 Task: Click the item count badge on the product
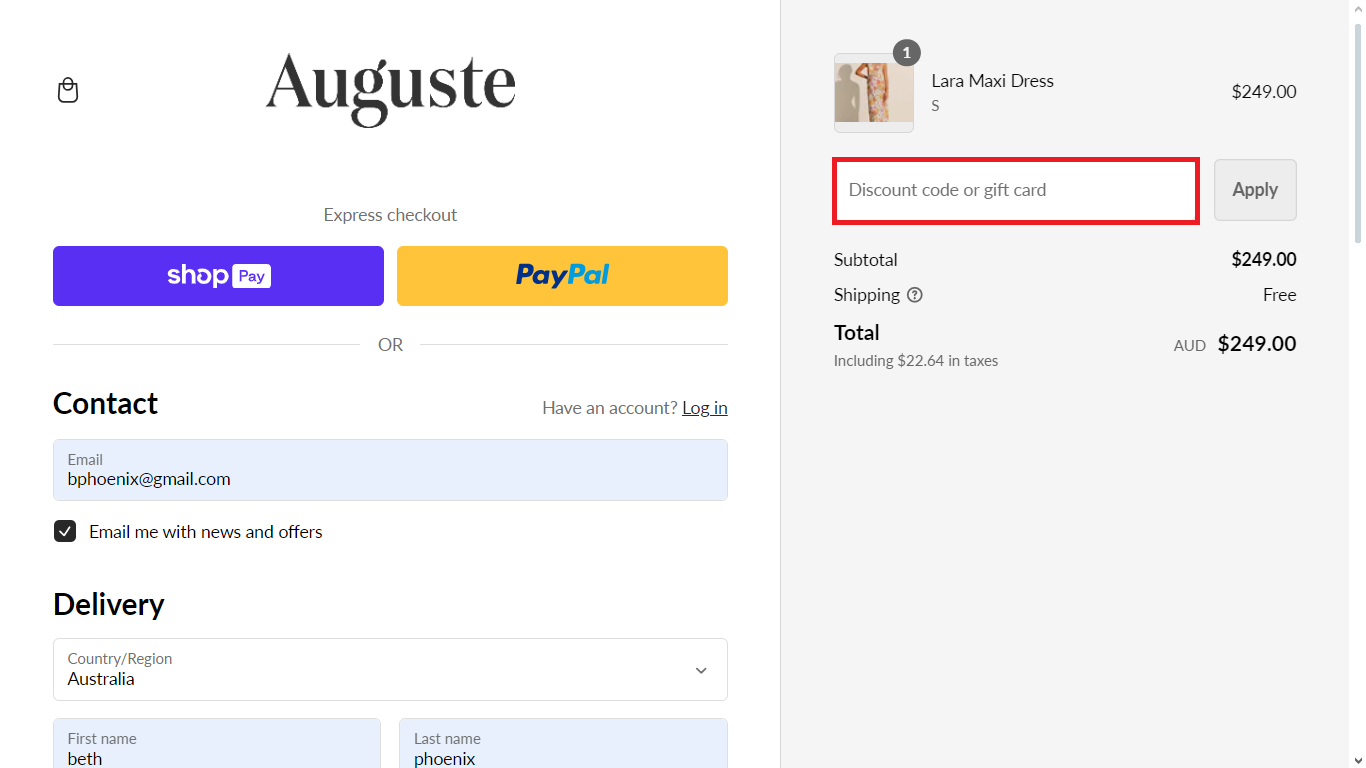pos(907,53)
